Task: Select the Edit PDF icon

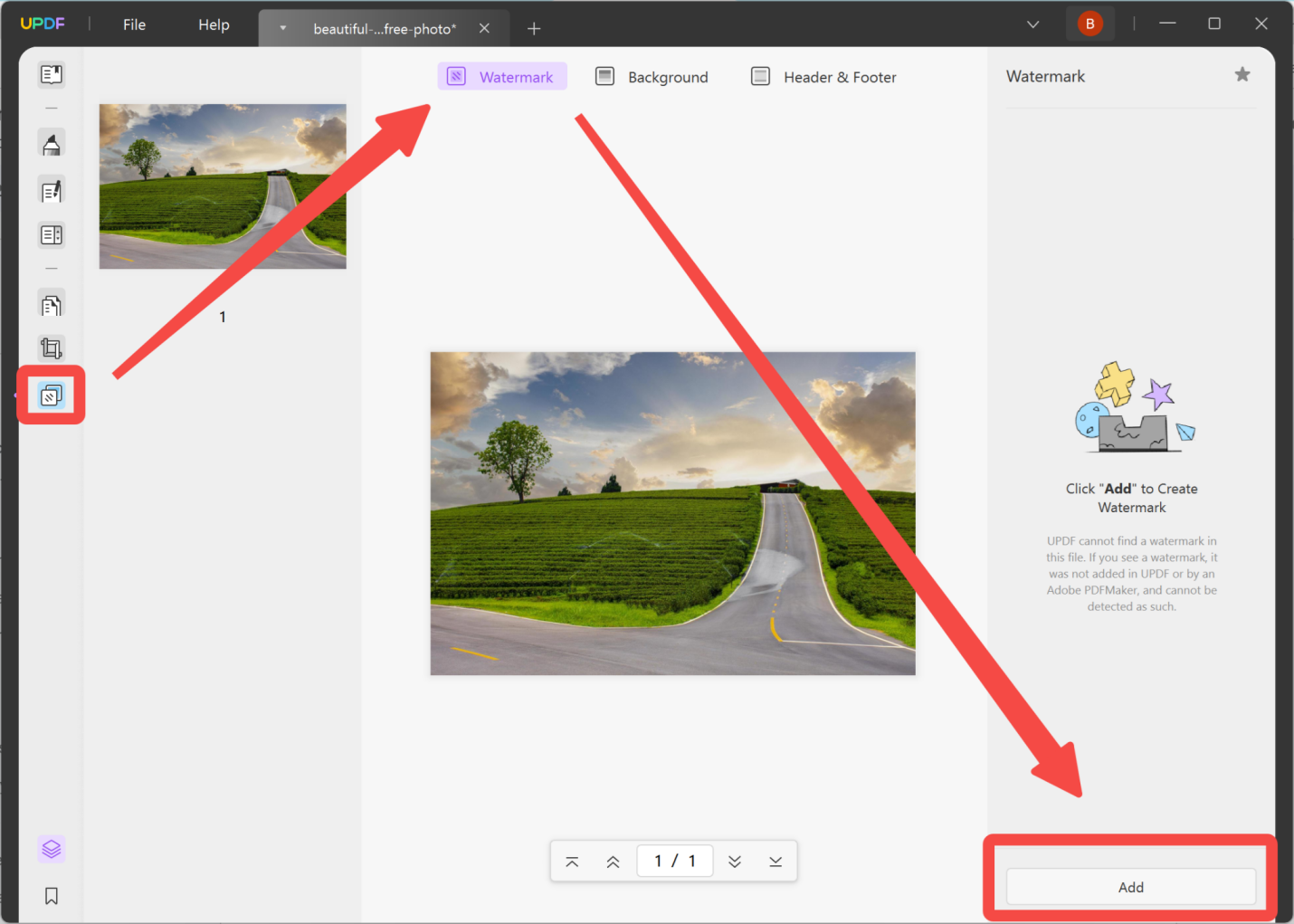Action: click(52, 190)
